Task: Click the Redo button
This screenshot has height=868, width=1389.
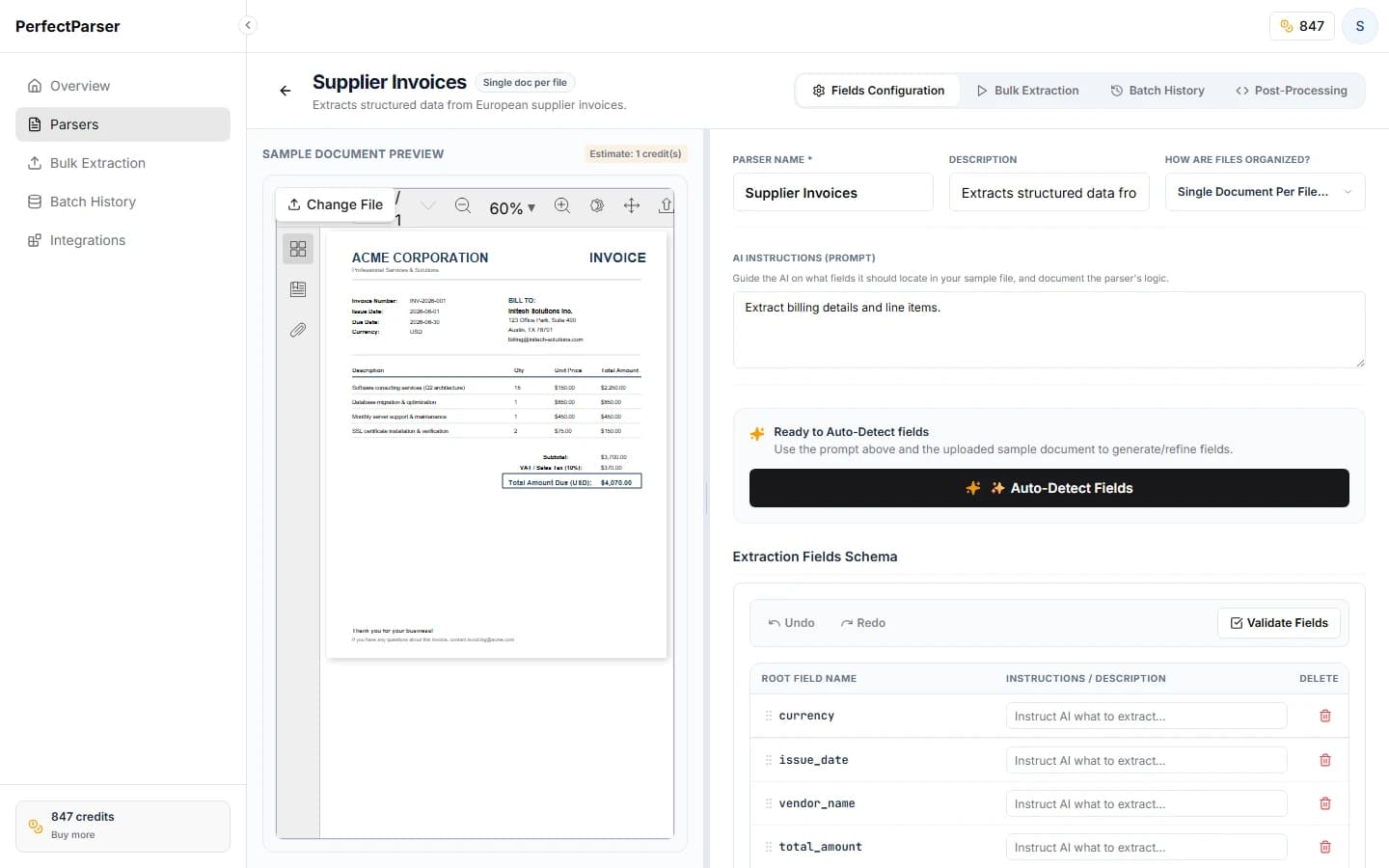Action: [862, 623]
